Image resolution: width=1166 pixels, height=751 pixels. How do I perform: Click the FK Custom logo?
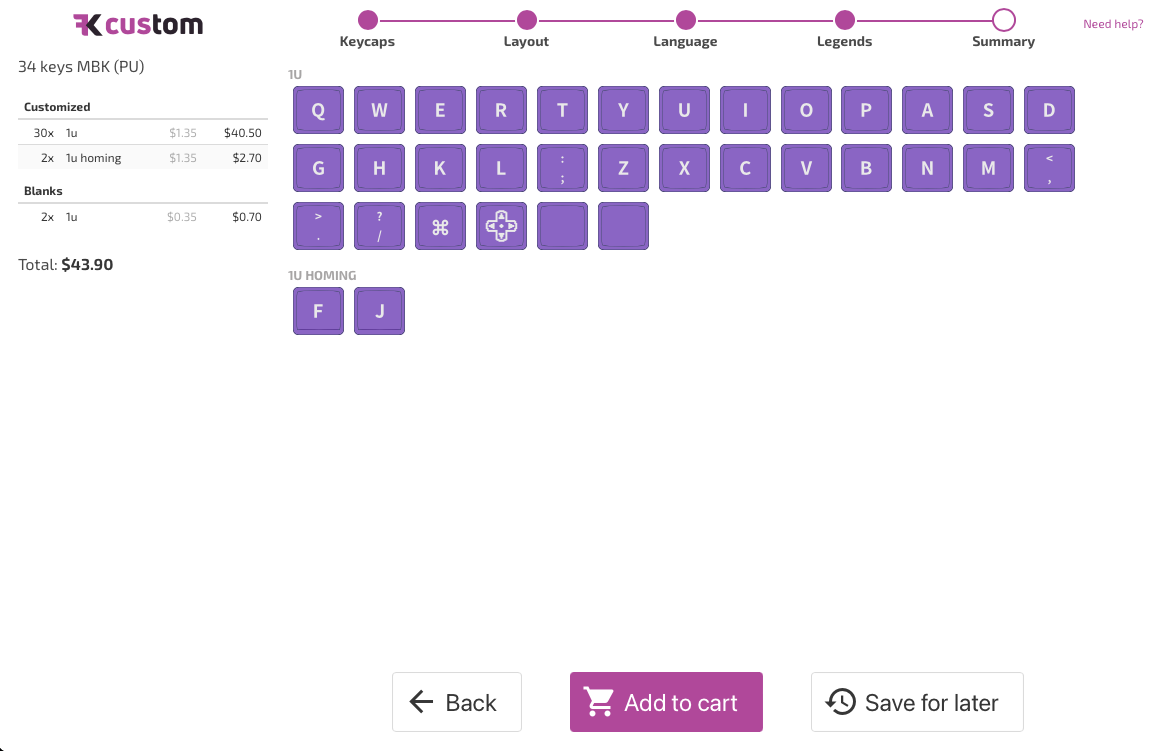pos(138,25)
